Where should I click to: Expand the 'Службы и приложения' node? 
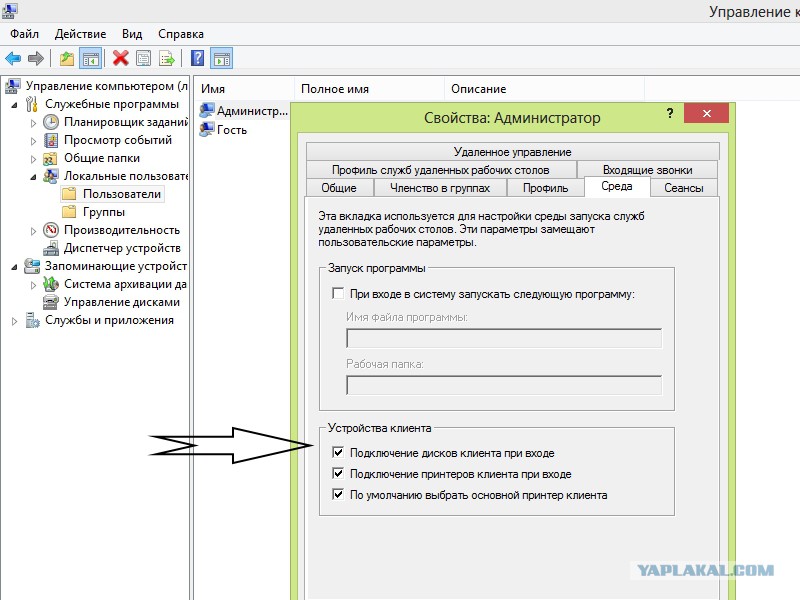[x=14, y=321]
